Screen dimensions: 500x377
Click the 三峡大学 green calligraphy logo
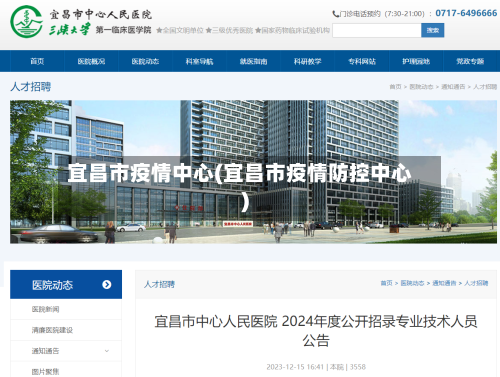point(69,29)
